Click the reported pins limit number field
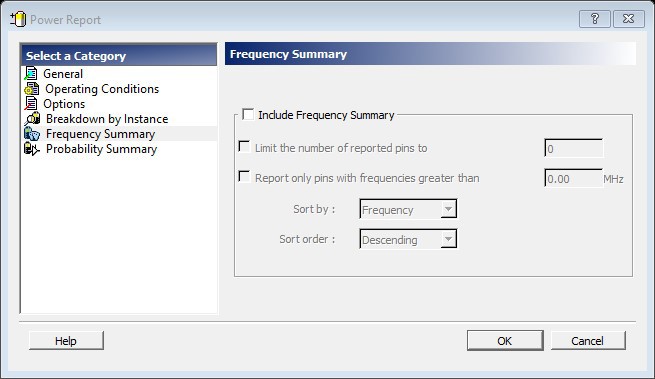This screenshot has width=655, height=379. pyautogui.click(x=574, y=148)
